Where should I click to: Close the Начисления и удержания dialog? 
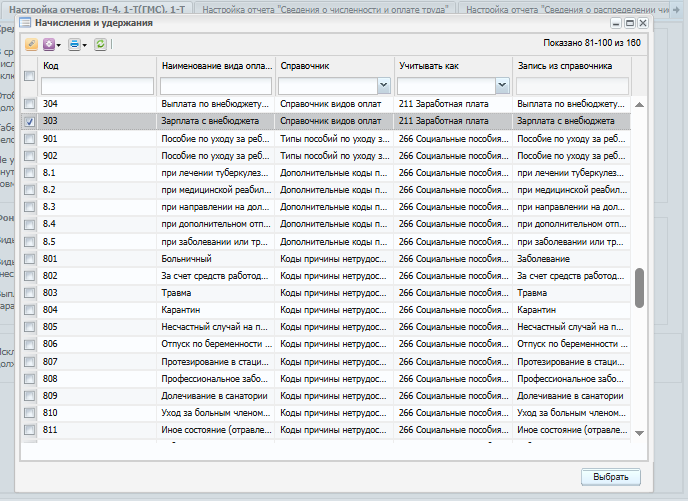(643, 23)
